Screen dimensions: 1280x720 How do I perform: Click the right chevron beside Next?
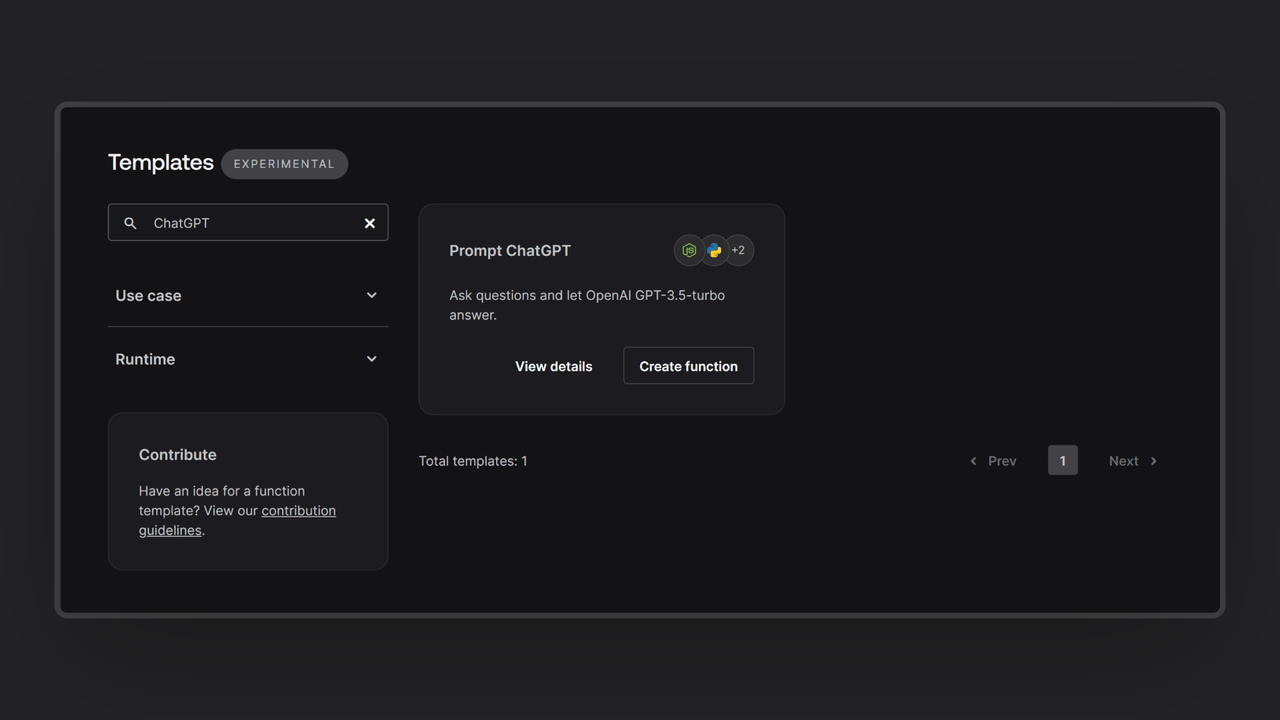tap(1154, 461)
